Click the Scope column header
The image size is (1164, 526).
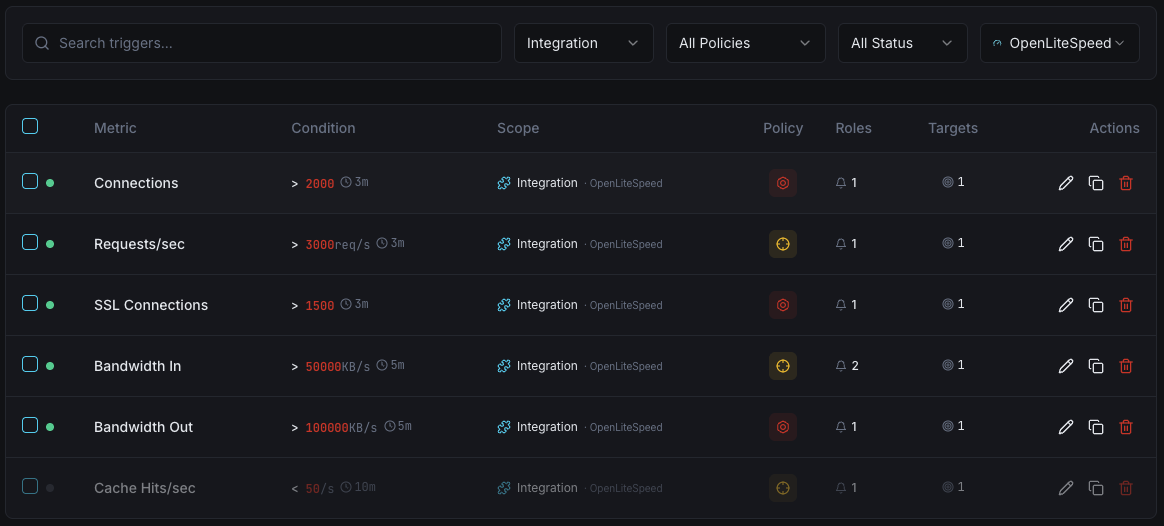(518, 128)
